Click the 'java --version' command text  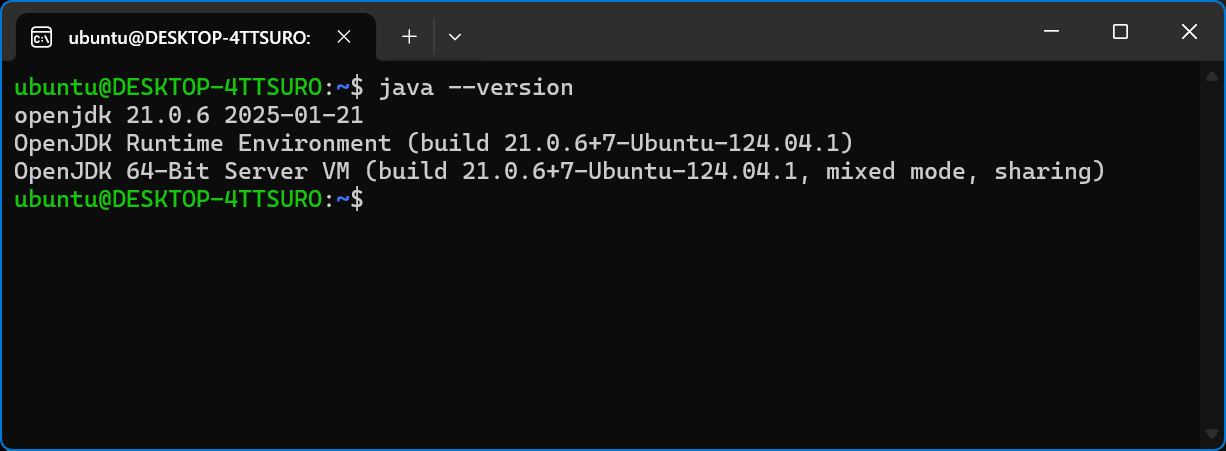coord(476,87)
